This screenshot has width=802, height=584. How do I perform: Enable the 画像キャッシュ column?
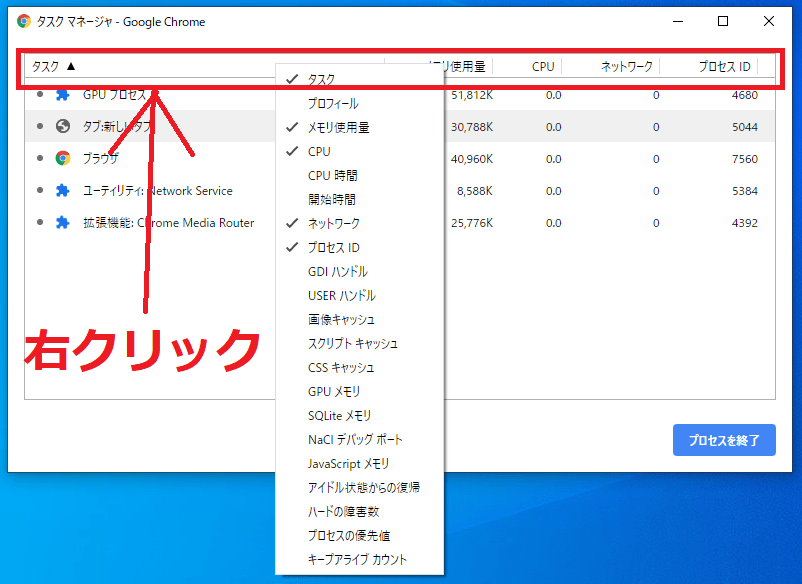360,320
